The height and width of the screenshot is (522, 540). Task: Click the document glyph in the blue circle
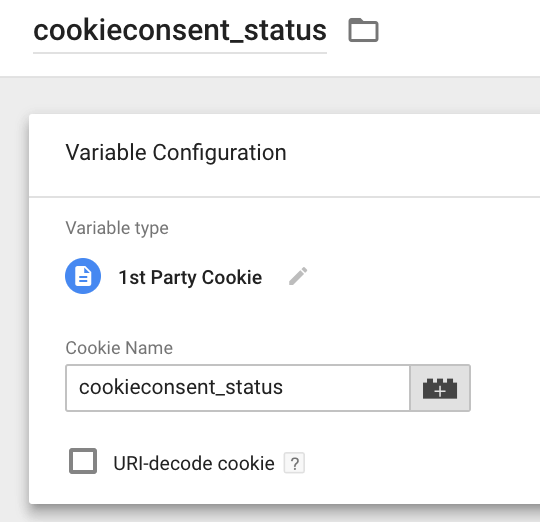tap(83, 276)
